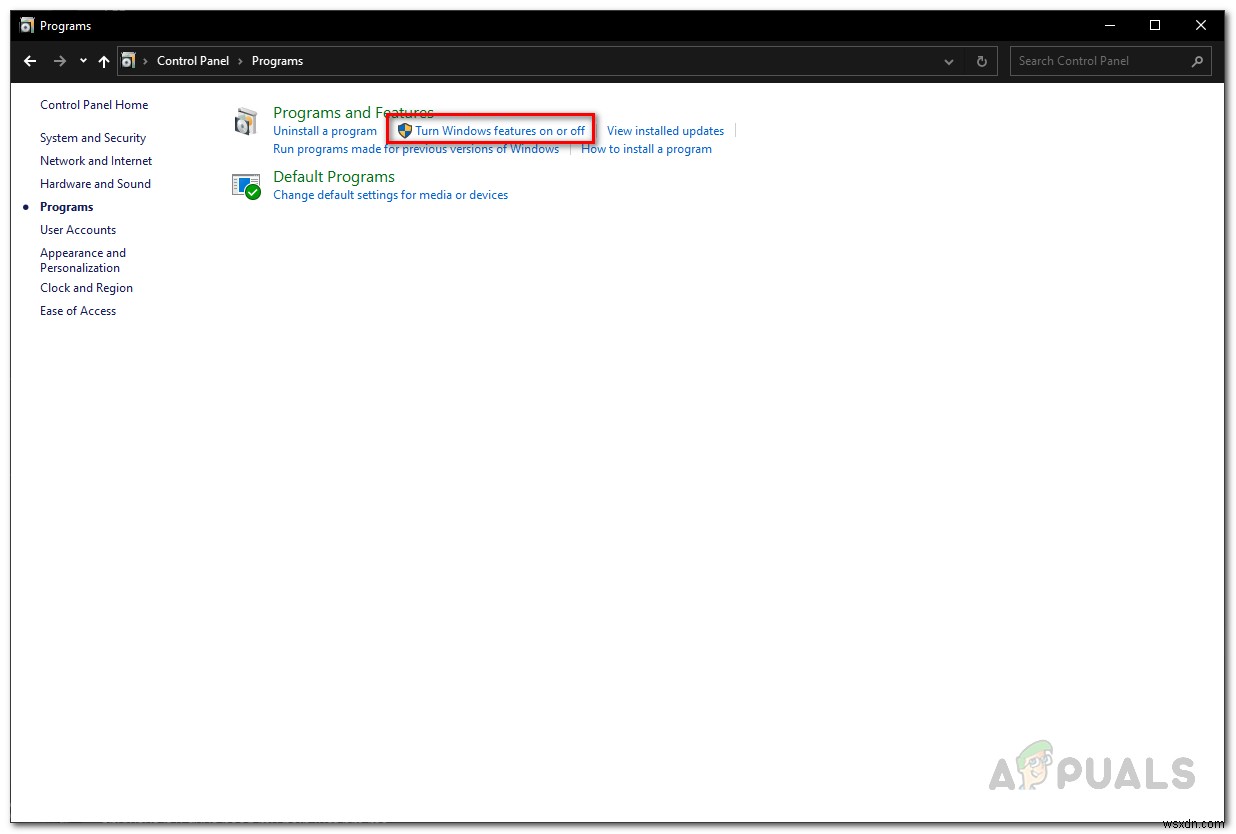Screen dimensions: 1236x834
Task: Click the refresh icon next to address bar
Action: [981, 60]
